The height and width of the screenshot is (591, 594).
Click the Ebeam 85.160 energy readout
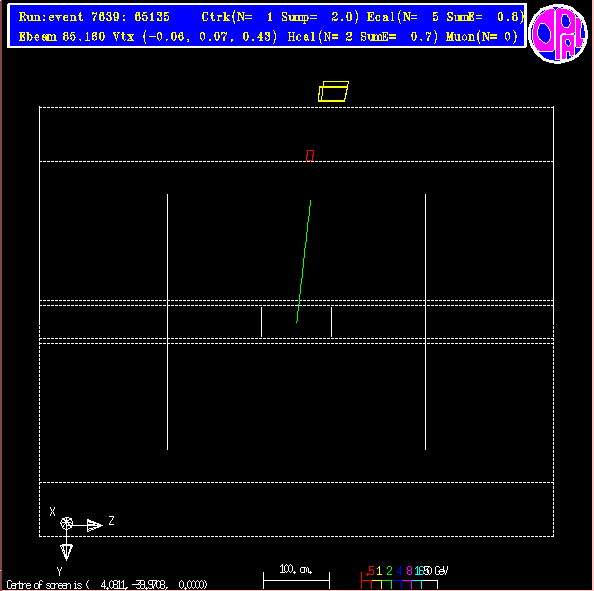[x=62, y=37]
